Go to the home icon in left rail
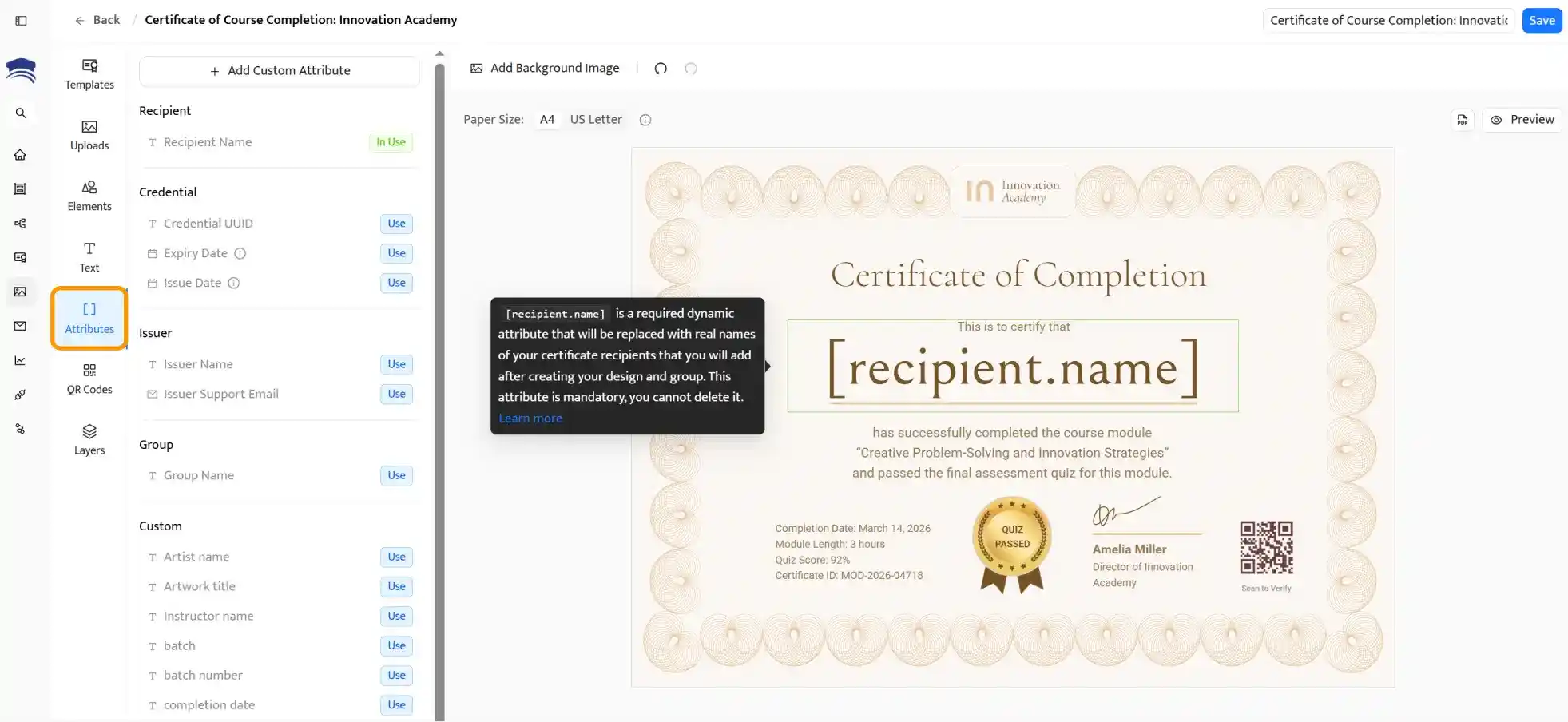 point(21,155)
